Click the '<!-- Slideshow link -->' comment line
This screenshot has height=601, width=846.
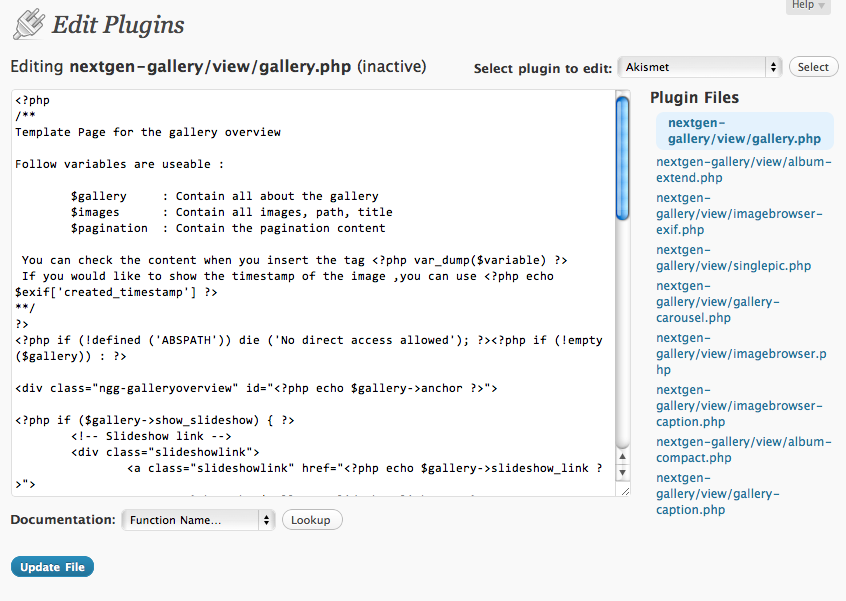[x=151, y=436]
